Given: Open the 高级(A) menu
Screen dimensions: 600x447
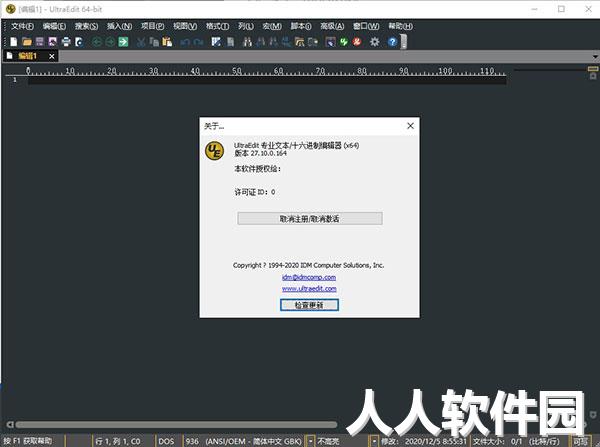Looking at the screenshot, I should tap(332, 26).
